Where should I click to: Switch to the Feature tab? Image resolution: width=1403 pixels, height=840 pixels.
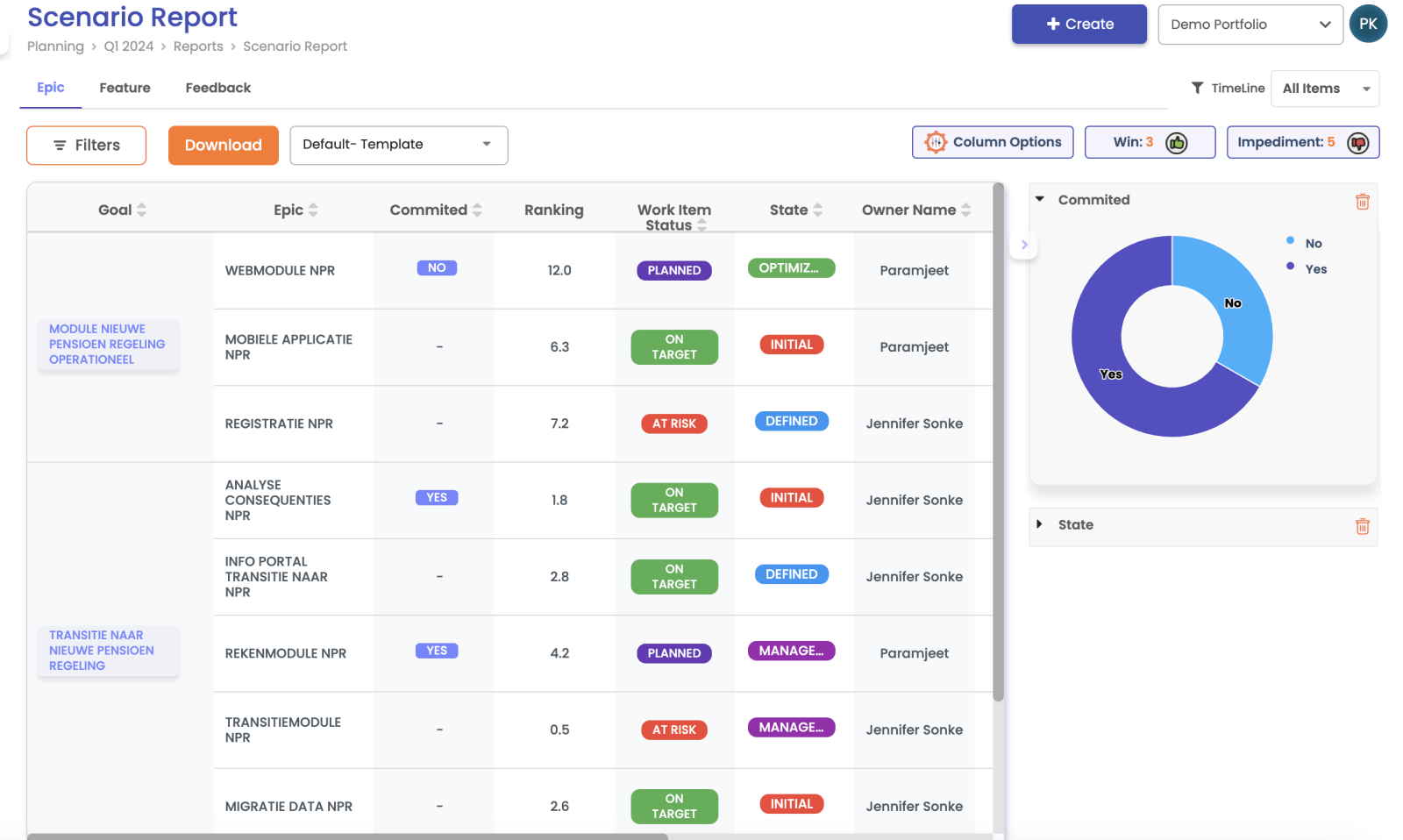[125, 88]
